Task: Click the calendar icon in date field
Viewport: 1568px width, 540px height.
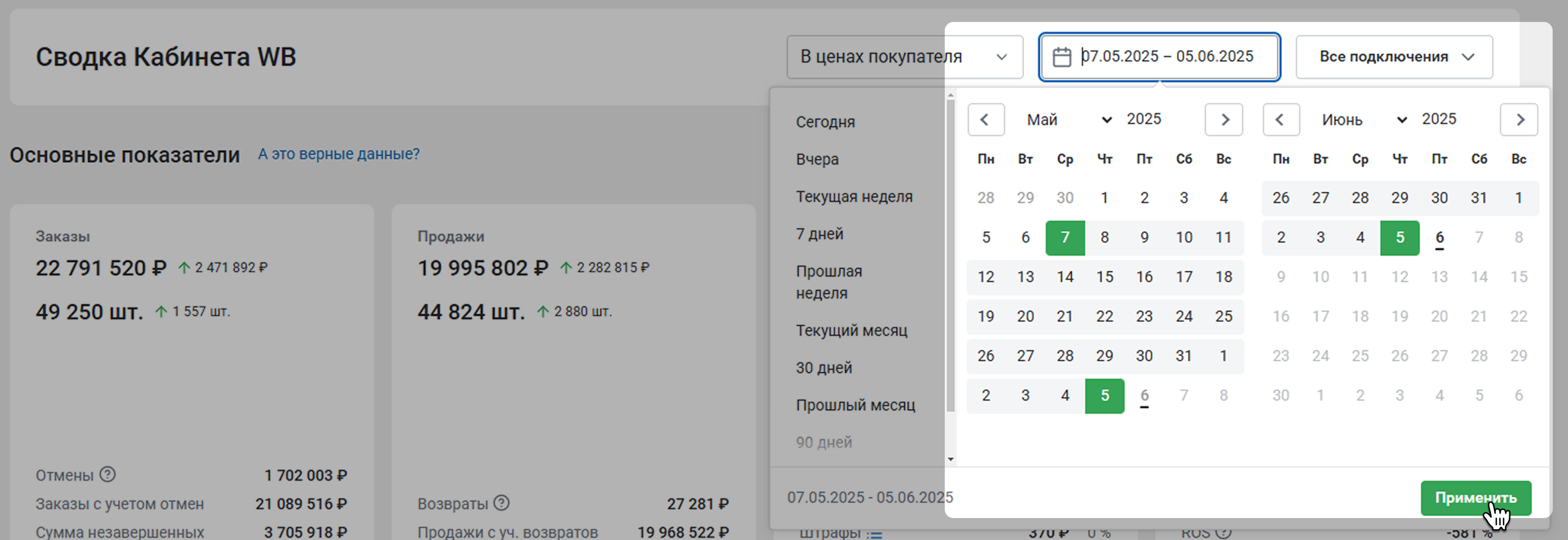Action: (1062, 57)
